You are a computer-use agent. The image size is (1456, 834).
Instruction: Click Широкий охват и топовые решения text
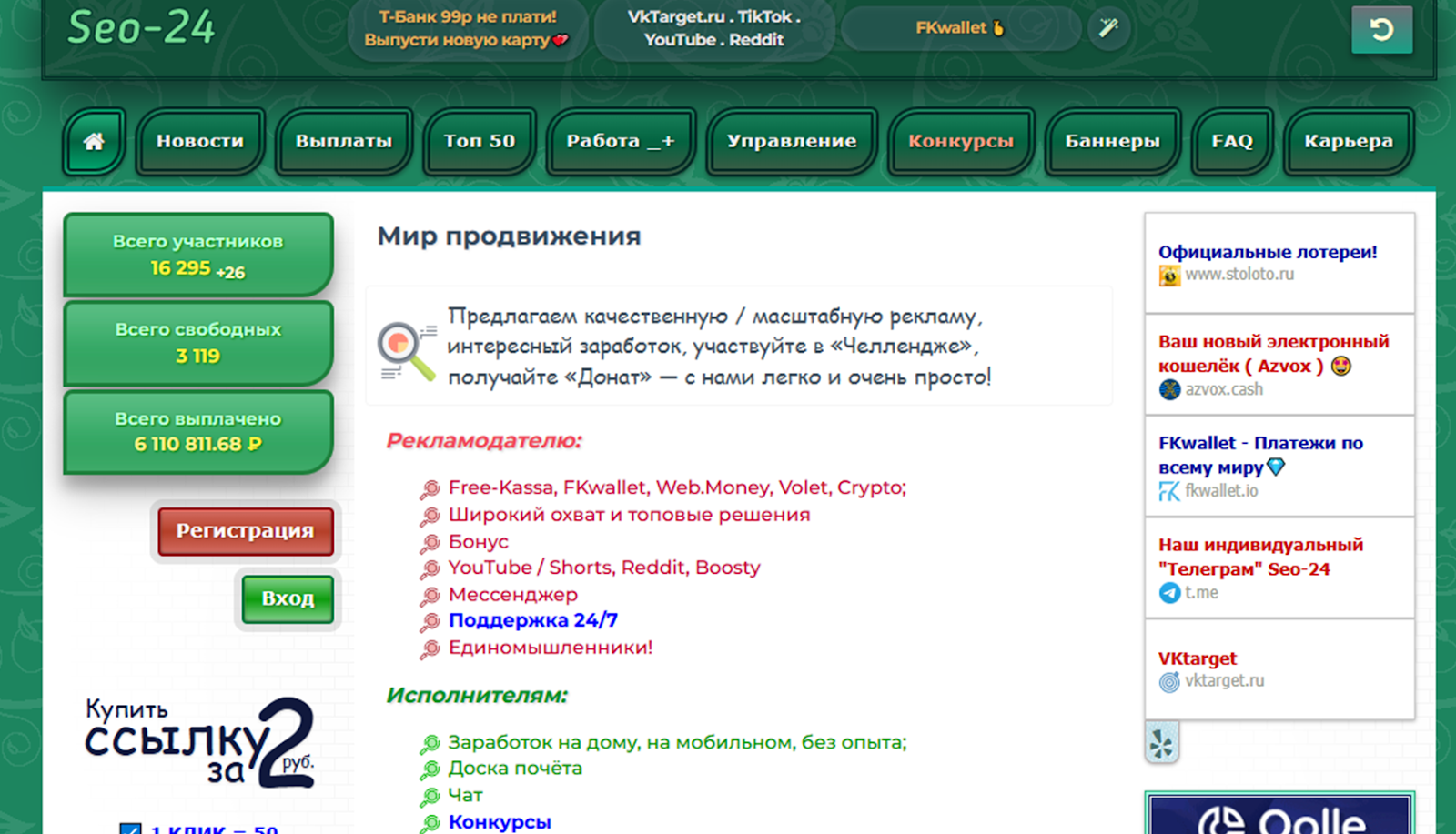pos(629,515)
